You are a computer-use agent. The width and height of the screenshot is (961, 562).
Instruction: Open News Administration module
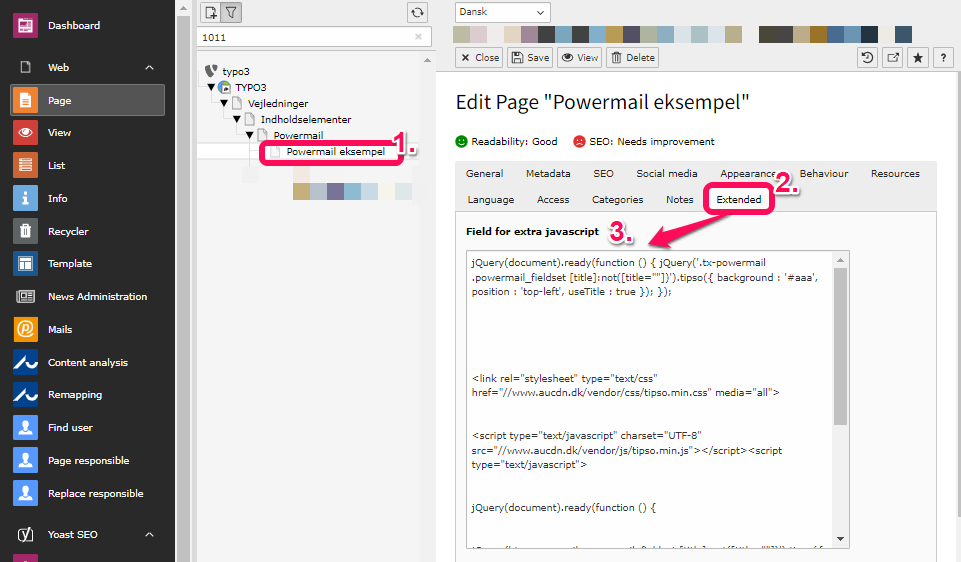tap(96, 297)
